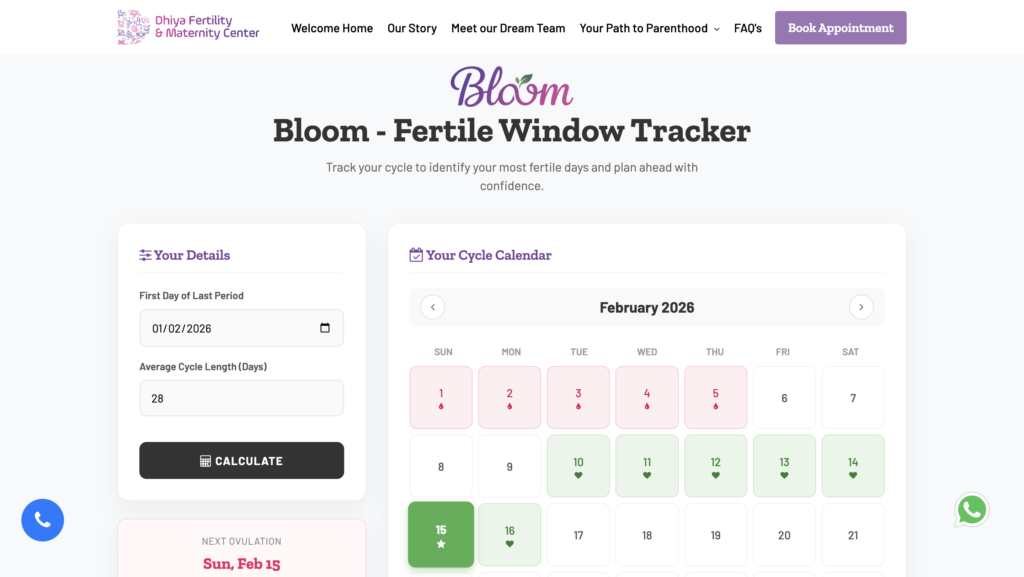This screenshot has width=1024, height=577.
Task: Select the plain day February 20
Action: click(784, 534)
